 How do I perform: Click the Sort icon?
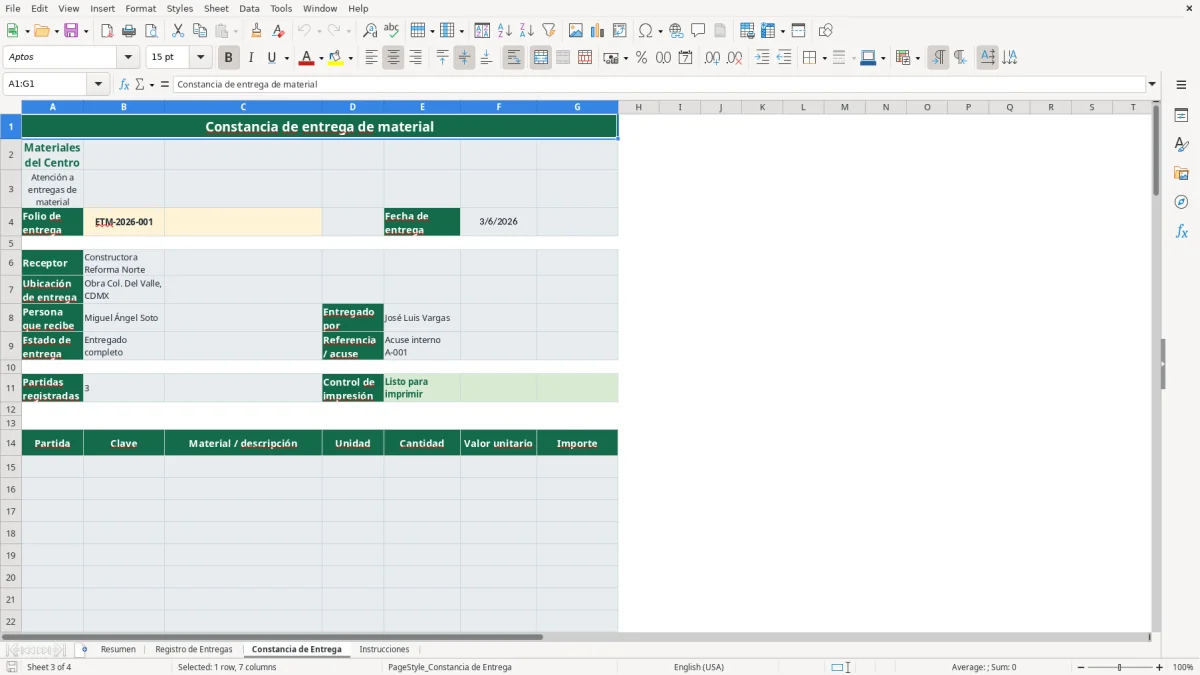(x=482, y=31)
